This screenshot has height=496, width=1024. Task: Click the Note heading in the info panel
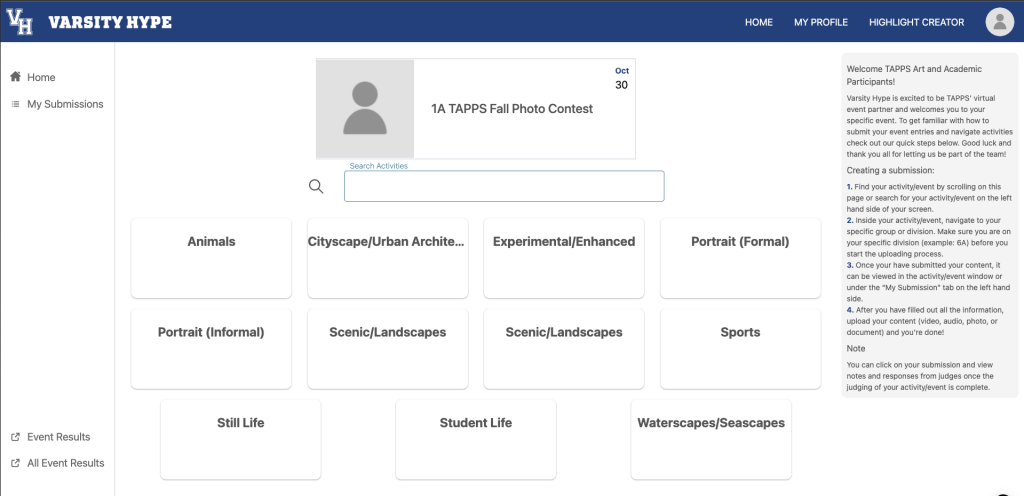(856, 349)
